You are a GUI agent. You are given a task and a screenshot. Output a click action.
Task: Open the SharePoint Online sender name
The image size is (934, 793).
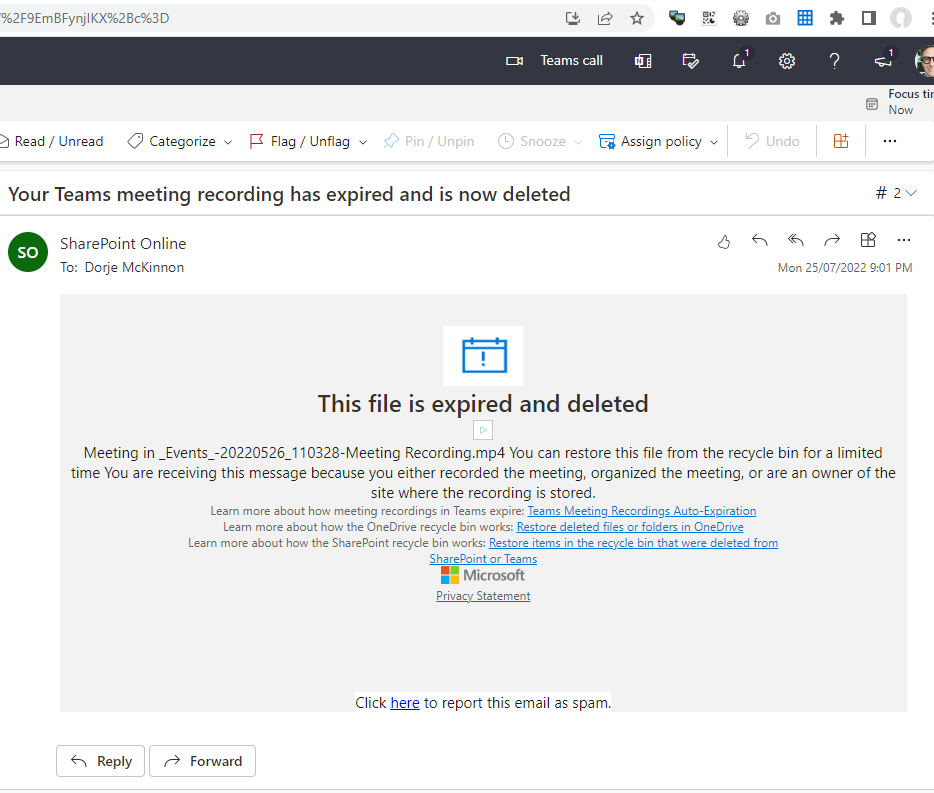click(123, 244)
